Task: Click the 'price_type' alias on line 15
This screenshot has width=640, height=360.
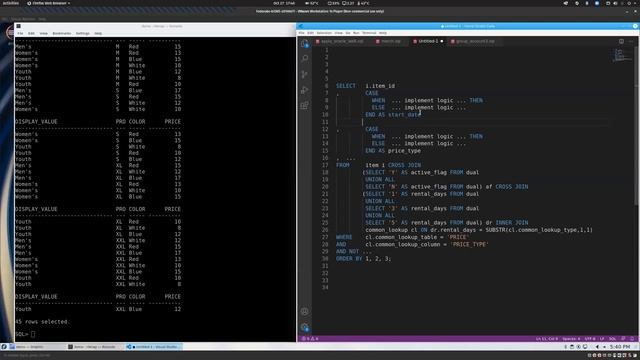Action: pos(404,151)
